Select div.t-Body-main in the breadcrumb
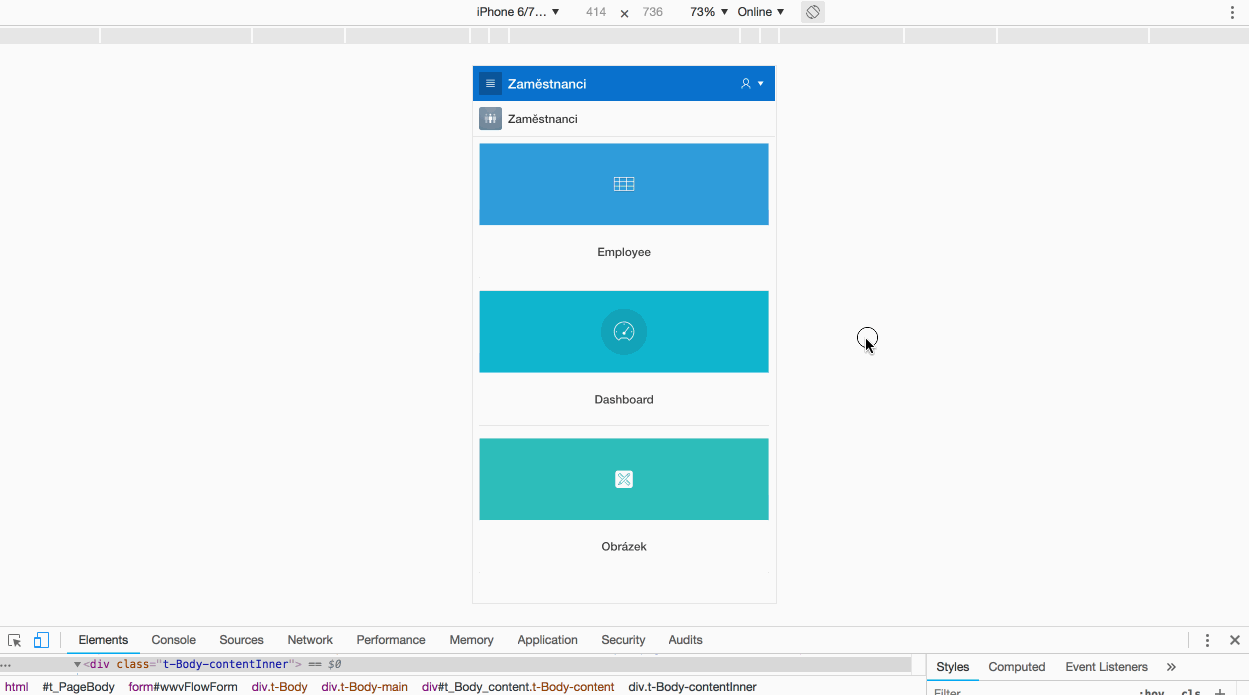The width and height of the screenshot is (1249, 695). click(364, 687)
